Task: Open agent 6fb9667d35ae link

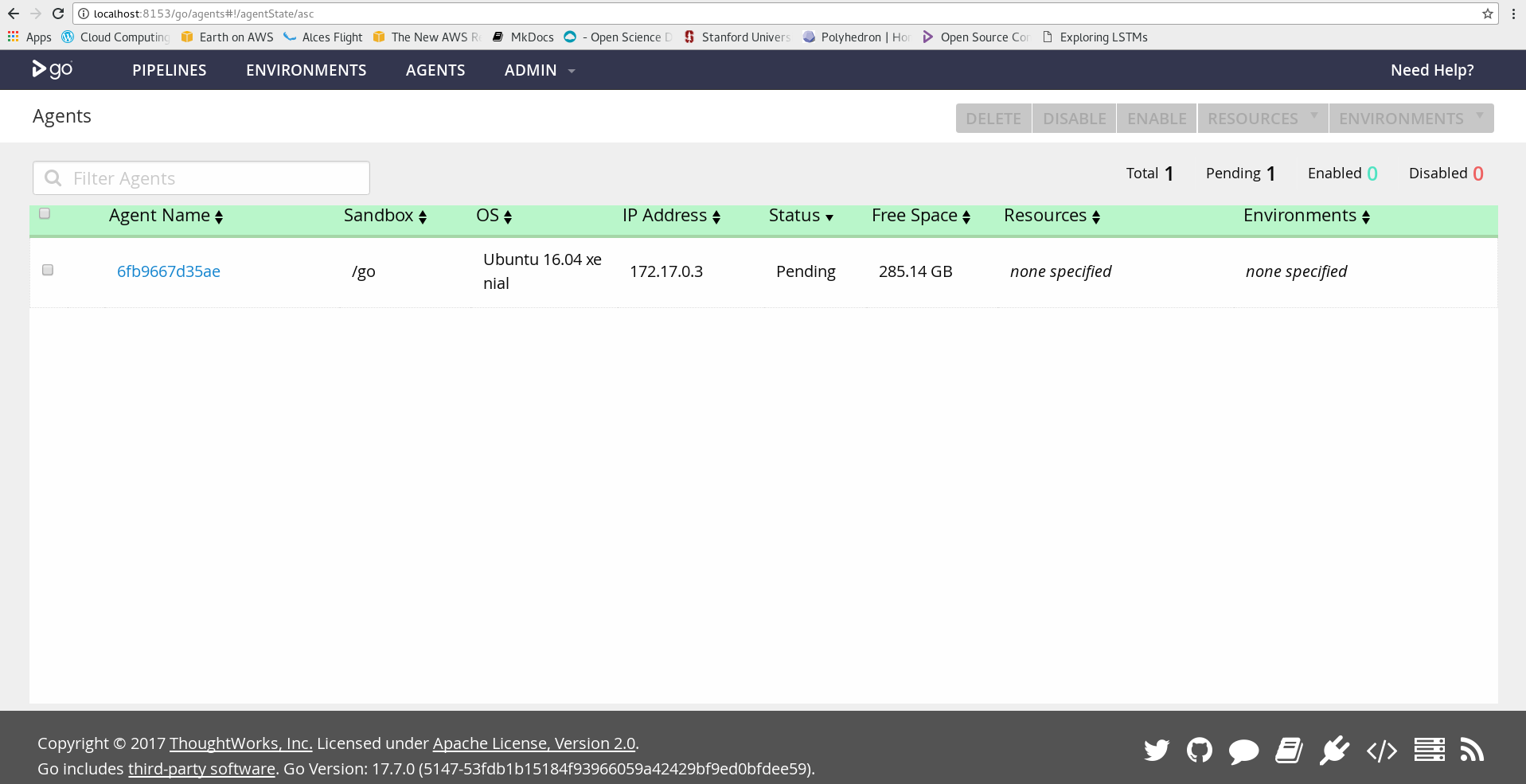Action: 169,271
